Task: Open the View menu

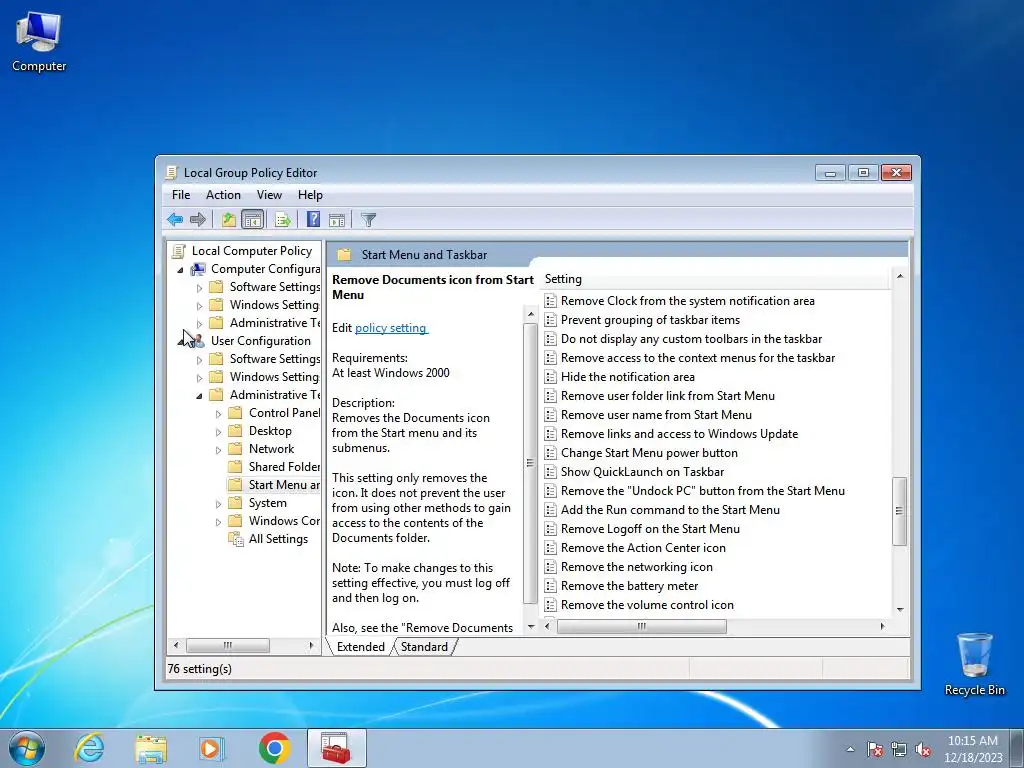Action: pyautogui.click(x=269, y=195)
